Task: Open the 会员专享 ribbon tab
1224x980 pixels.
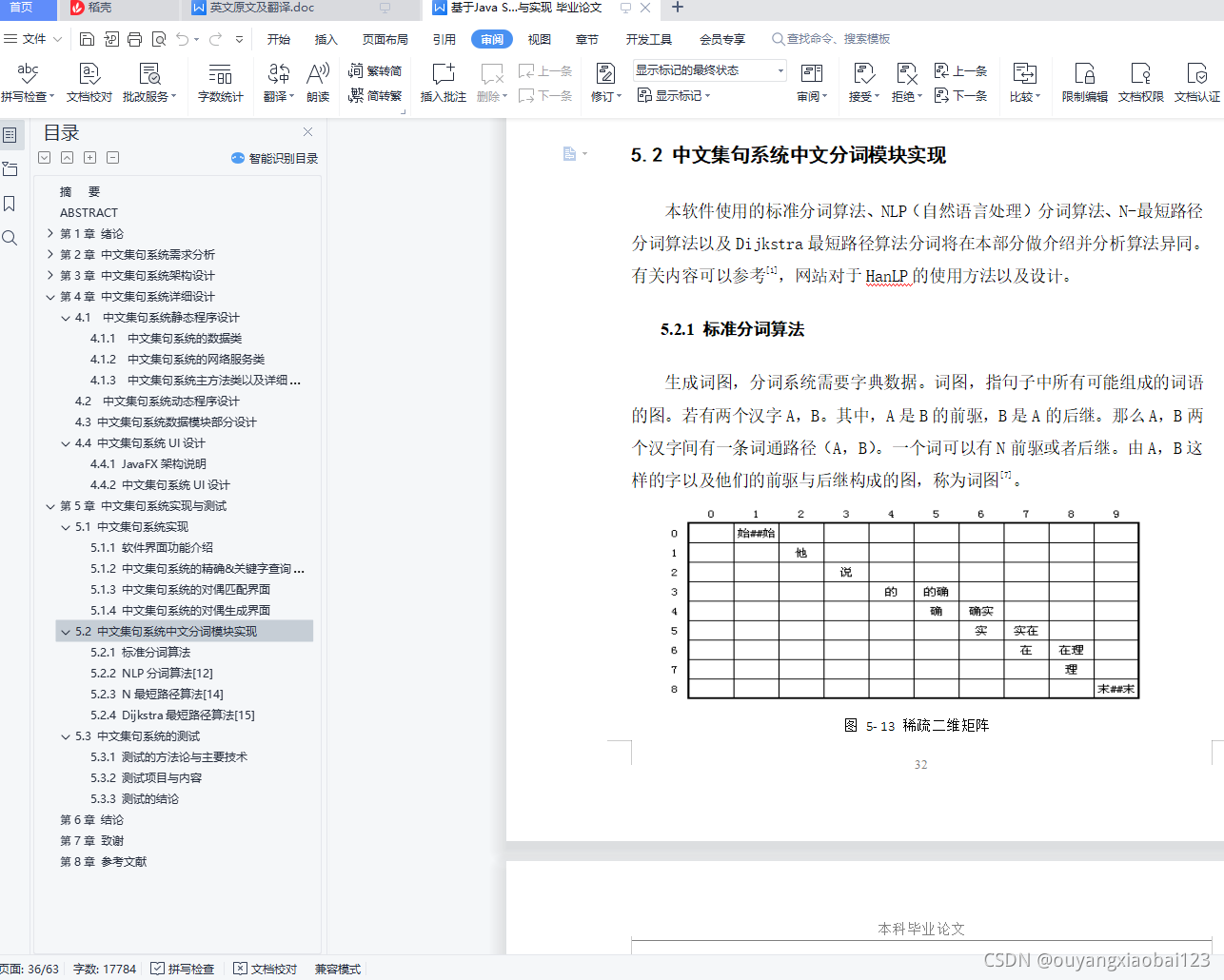Action: [722, 39]
